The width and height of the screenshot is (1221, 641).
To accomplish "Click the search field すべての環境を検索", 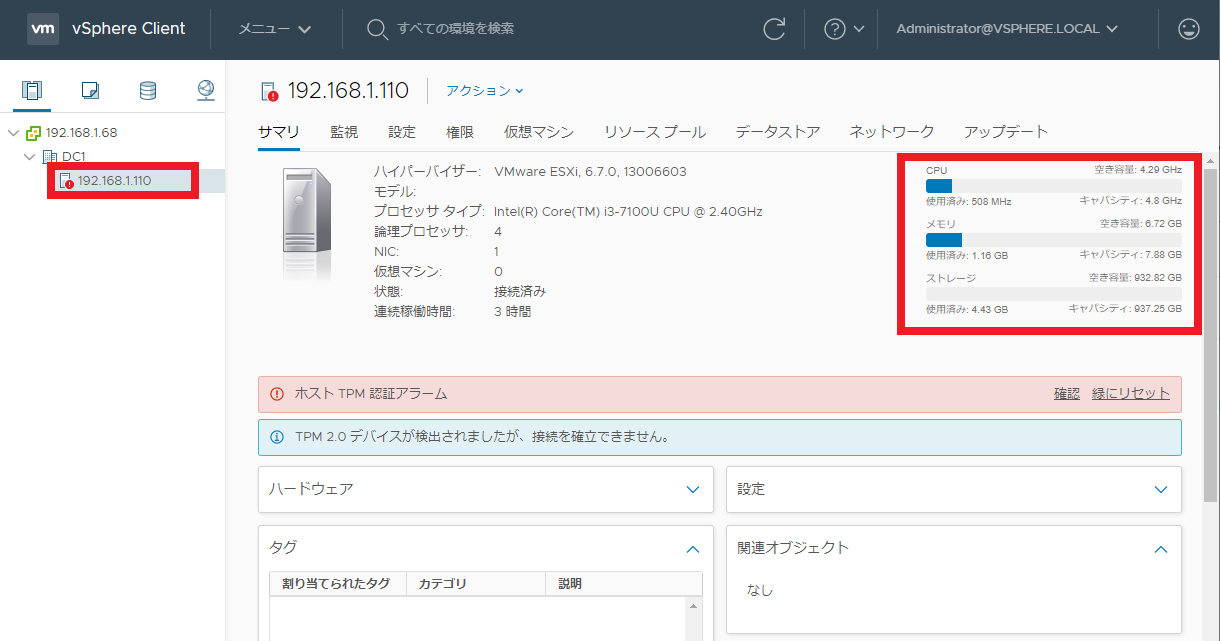I will point(455,29).
